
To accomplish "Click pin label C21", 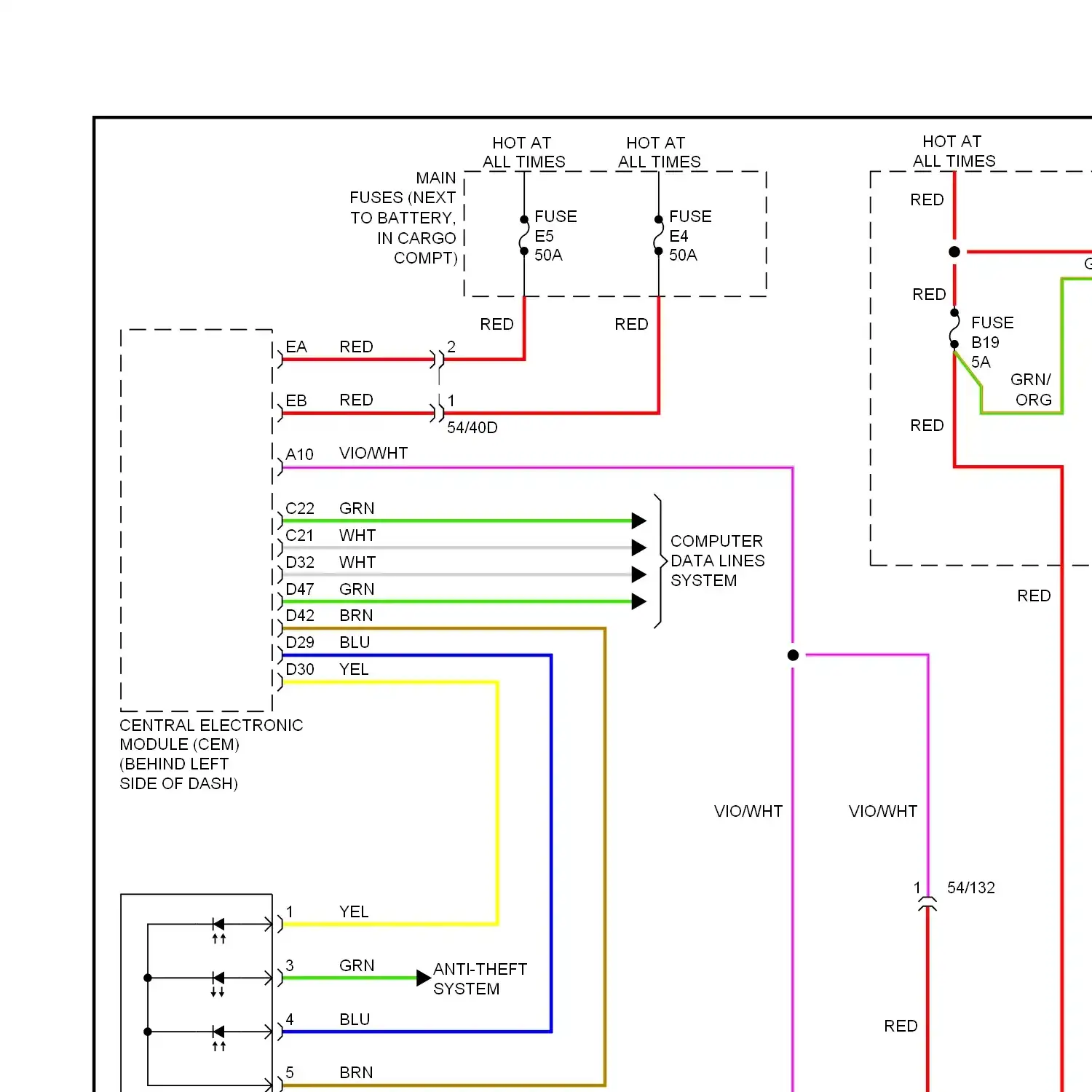I will 299,535.
